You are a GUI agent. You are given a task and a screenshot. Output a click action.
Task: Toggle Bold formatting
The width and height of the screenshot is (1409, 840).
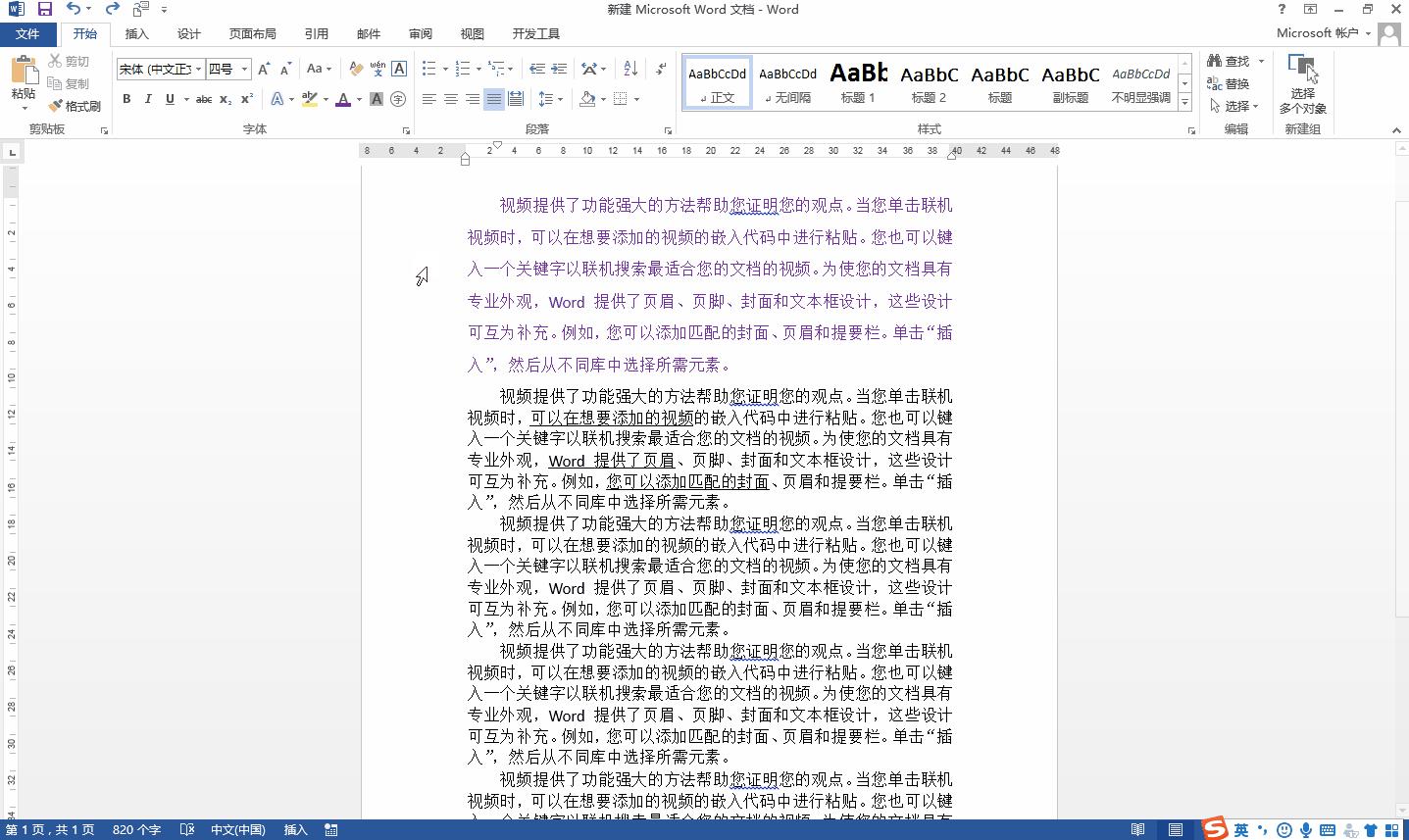pyautogui.click(x=126, y=99)
